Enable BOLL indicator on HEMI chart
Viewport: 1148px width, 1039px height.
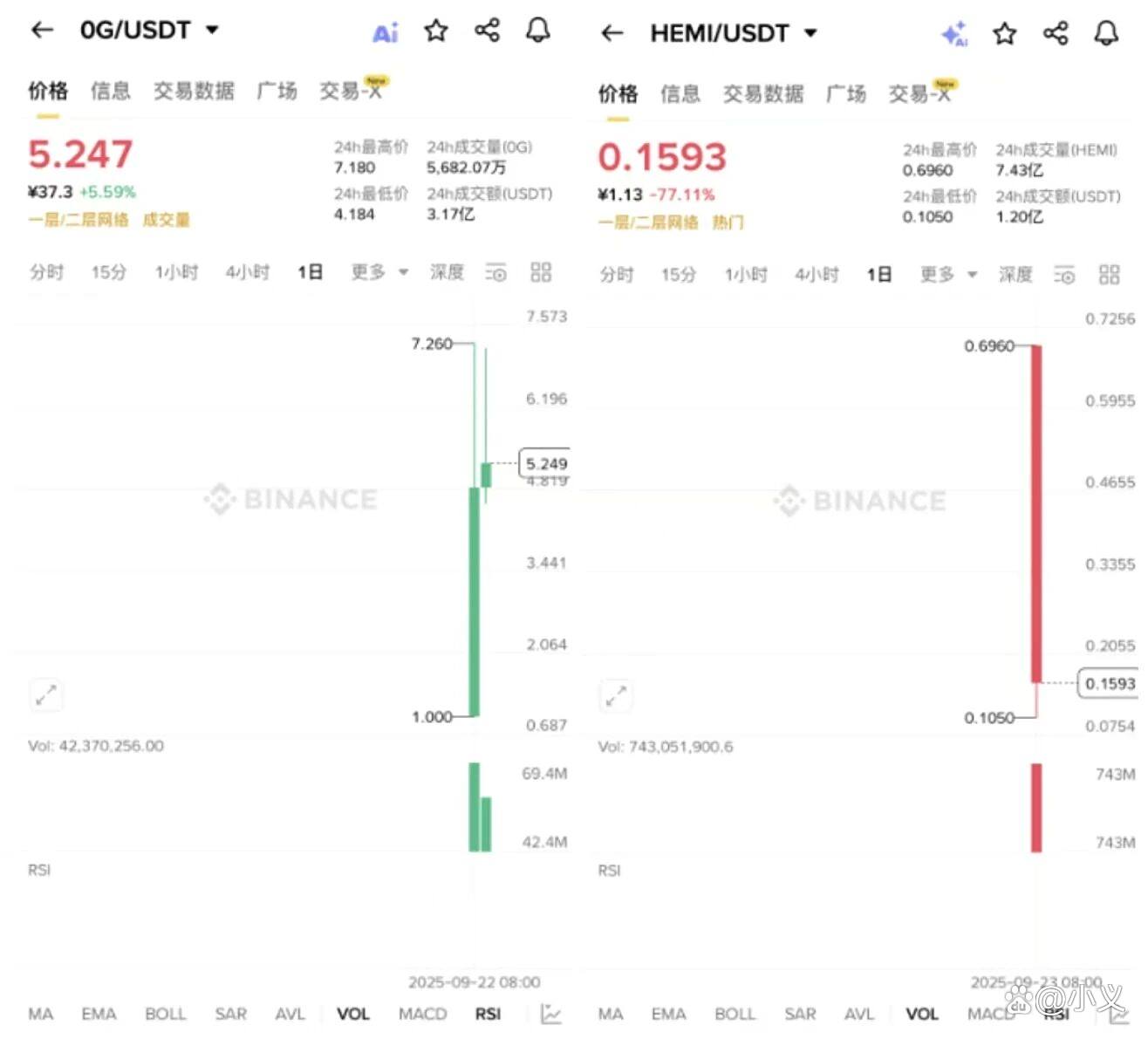coord(735,1014)
